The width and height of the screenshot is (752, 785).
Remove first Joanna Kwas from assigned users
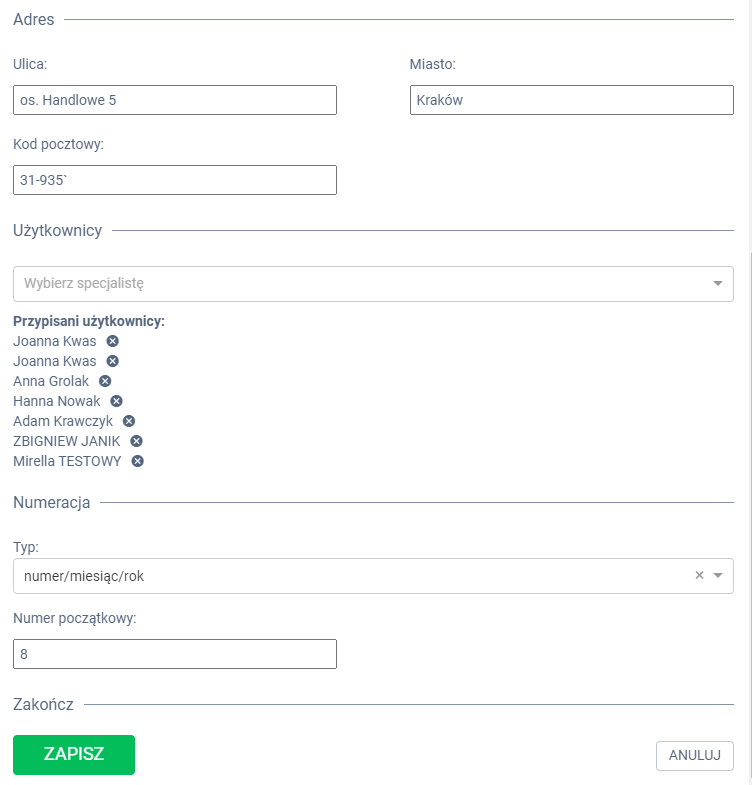[x=113, y=341]
